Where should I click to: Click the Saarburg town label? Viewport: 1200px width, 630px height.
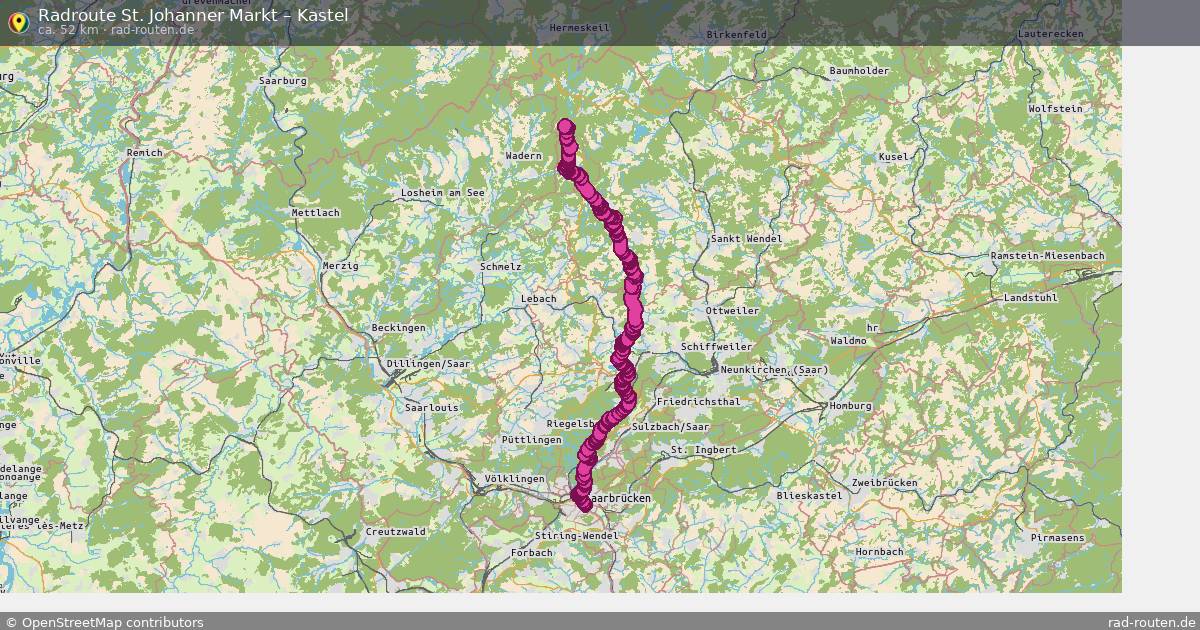pos(282,80)
